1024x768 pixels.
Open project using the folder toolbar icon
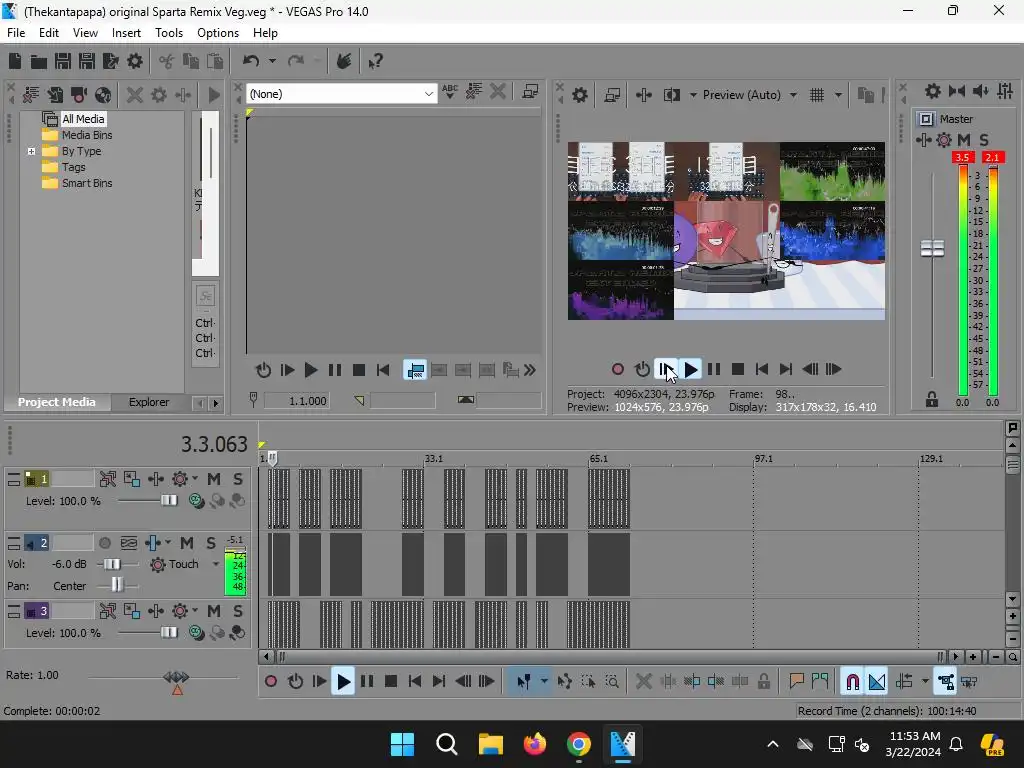(x=39, y=61)
